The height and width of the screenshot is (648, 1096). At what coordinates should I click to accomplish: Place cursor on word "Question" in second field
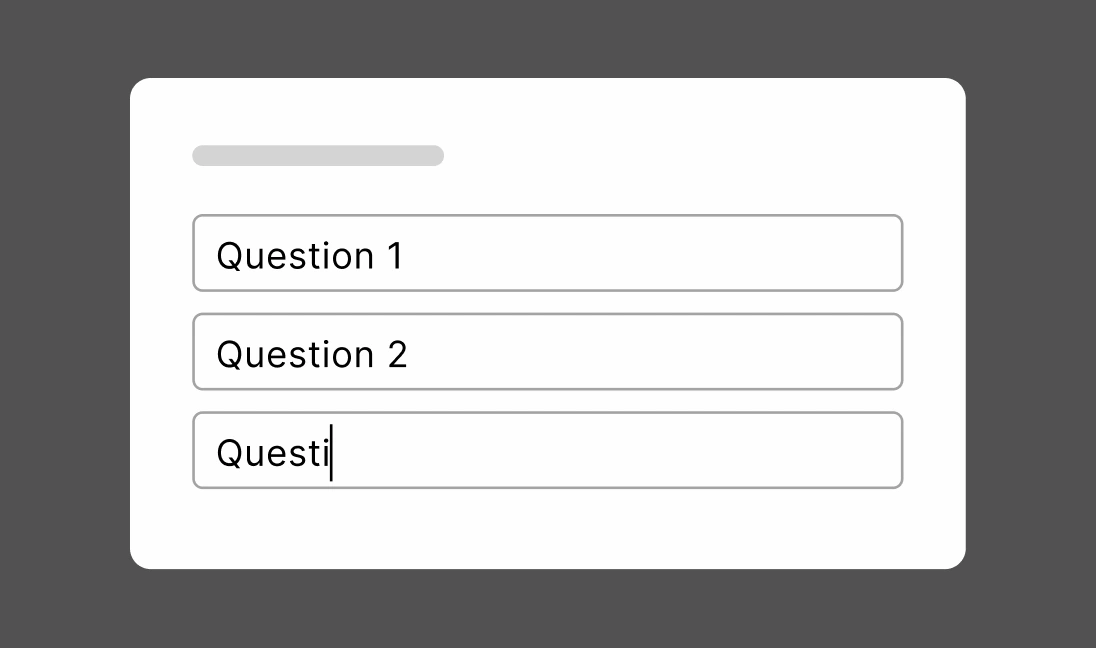tap(295, 354)
